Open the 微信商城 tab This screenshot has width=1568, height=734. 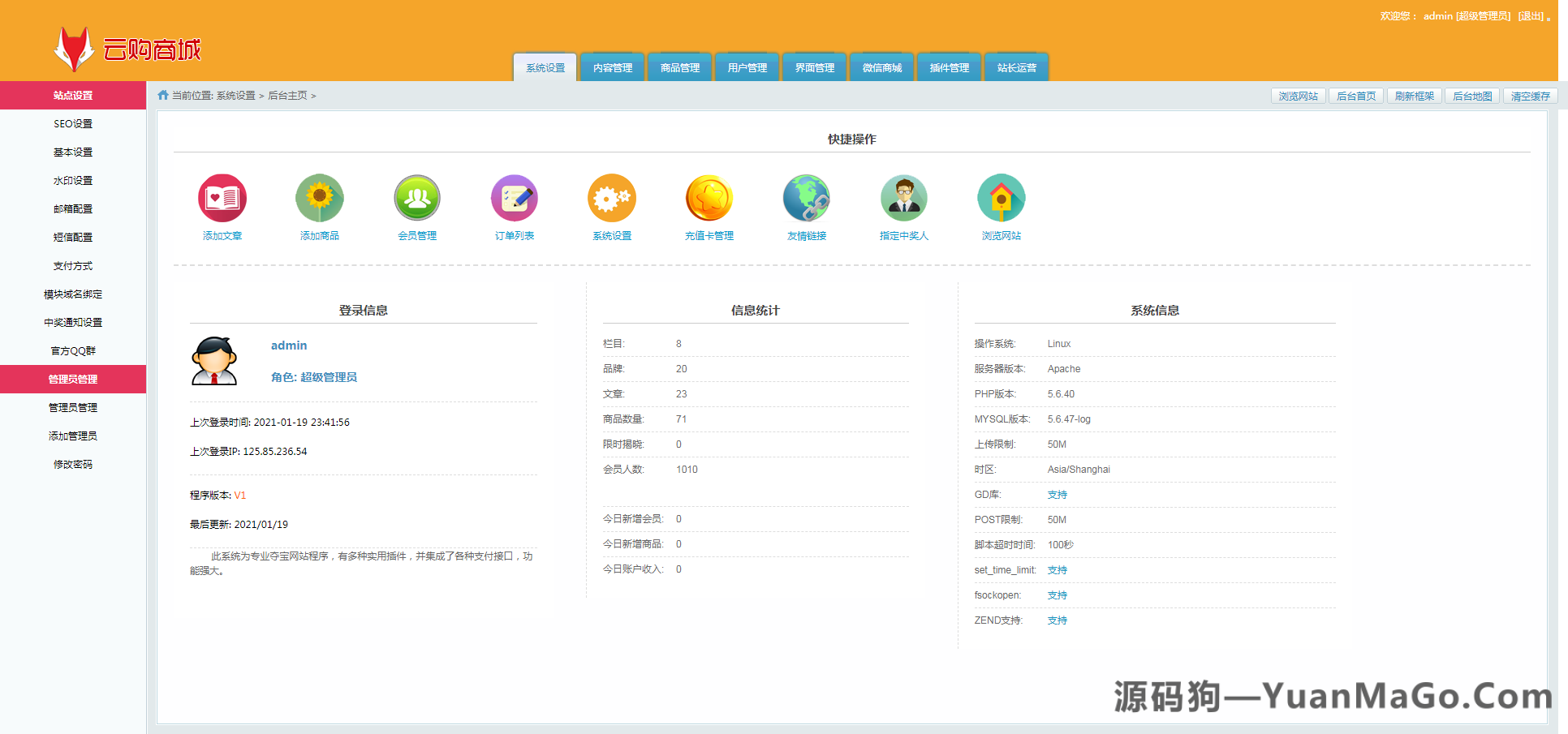click(x=881, y=67)
